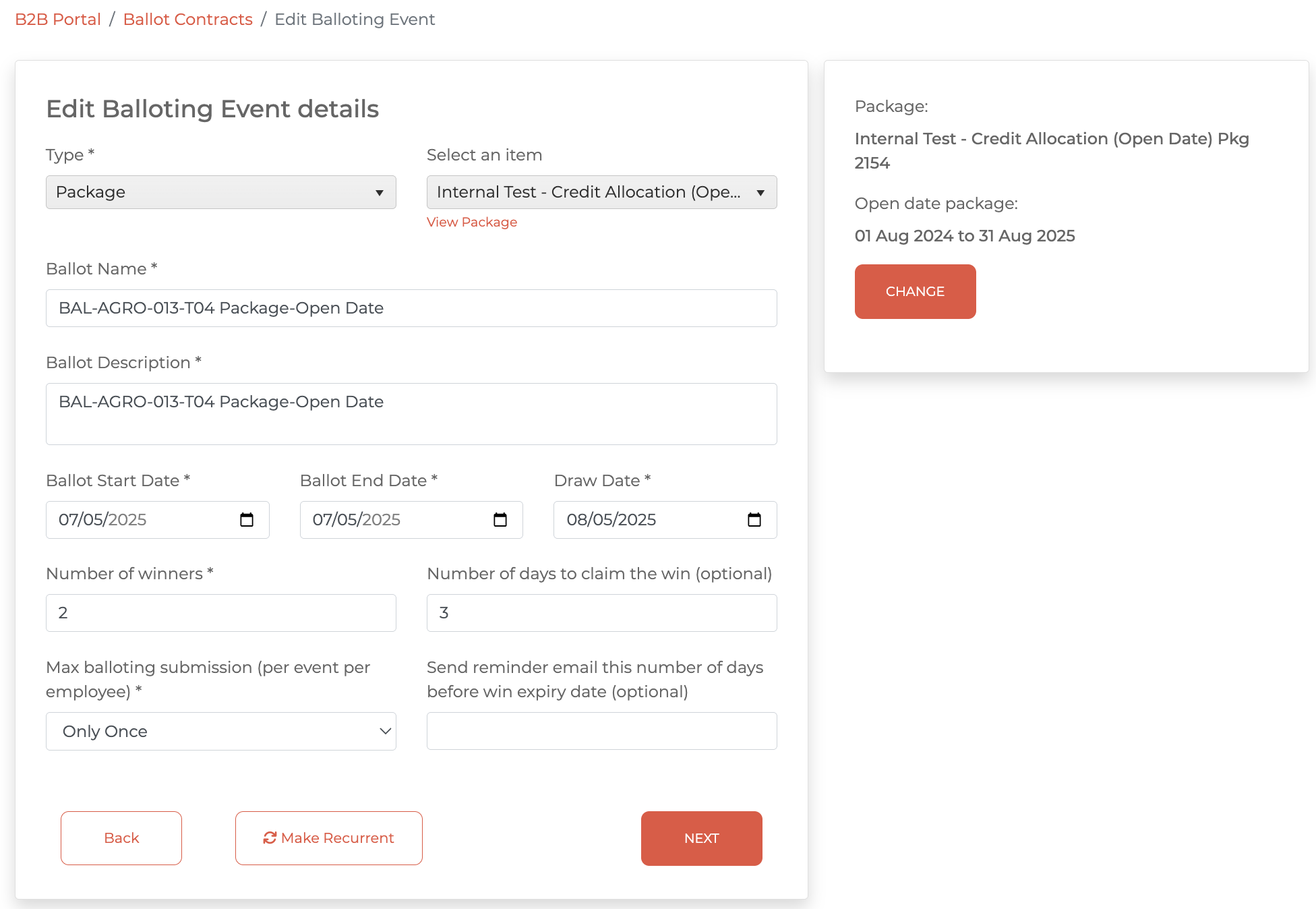
Task: Open Draw Date calendar picker icon
Action: point(754,520)
